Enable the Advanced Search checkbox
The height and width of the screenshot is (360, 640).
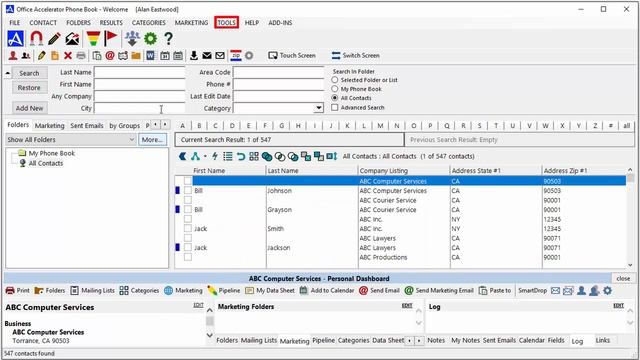(335, 107)
